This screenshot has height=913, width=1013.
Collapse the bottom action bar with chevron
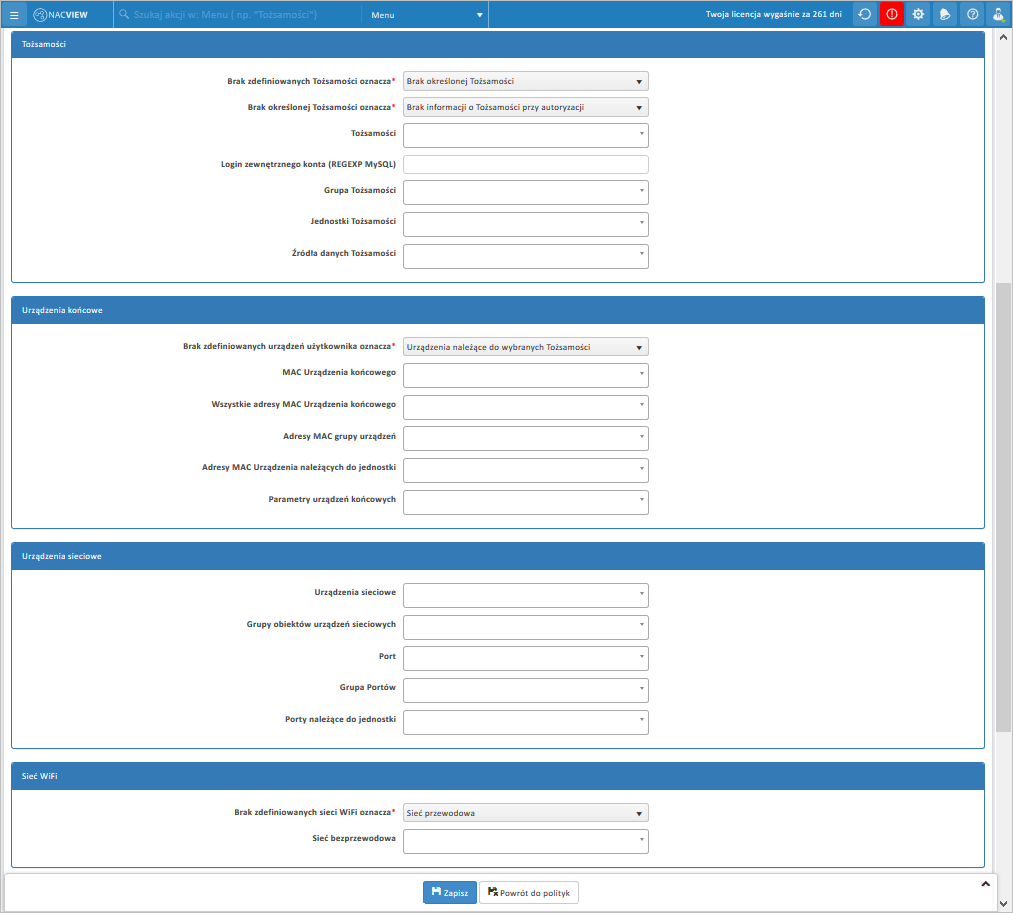point(985,884)
